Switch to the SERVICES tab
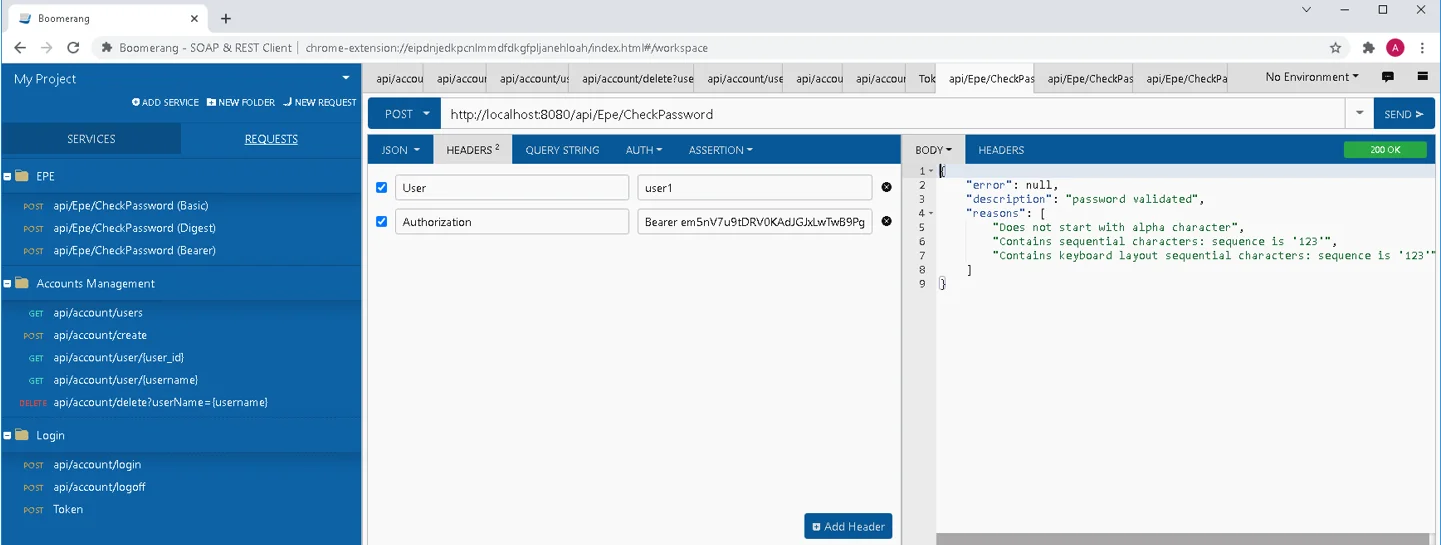The image size is (1441, 545). tap(91, 139)
